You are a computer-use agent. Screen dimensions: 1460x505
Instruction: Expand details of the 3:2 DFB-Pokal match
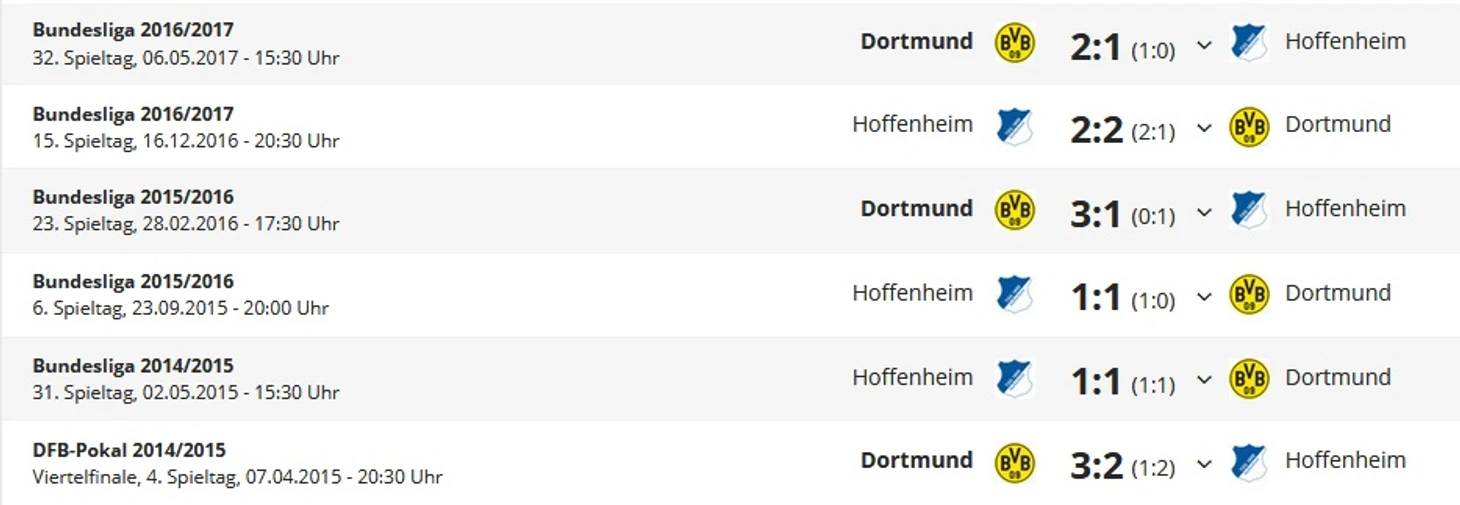click(1204, 465)
